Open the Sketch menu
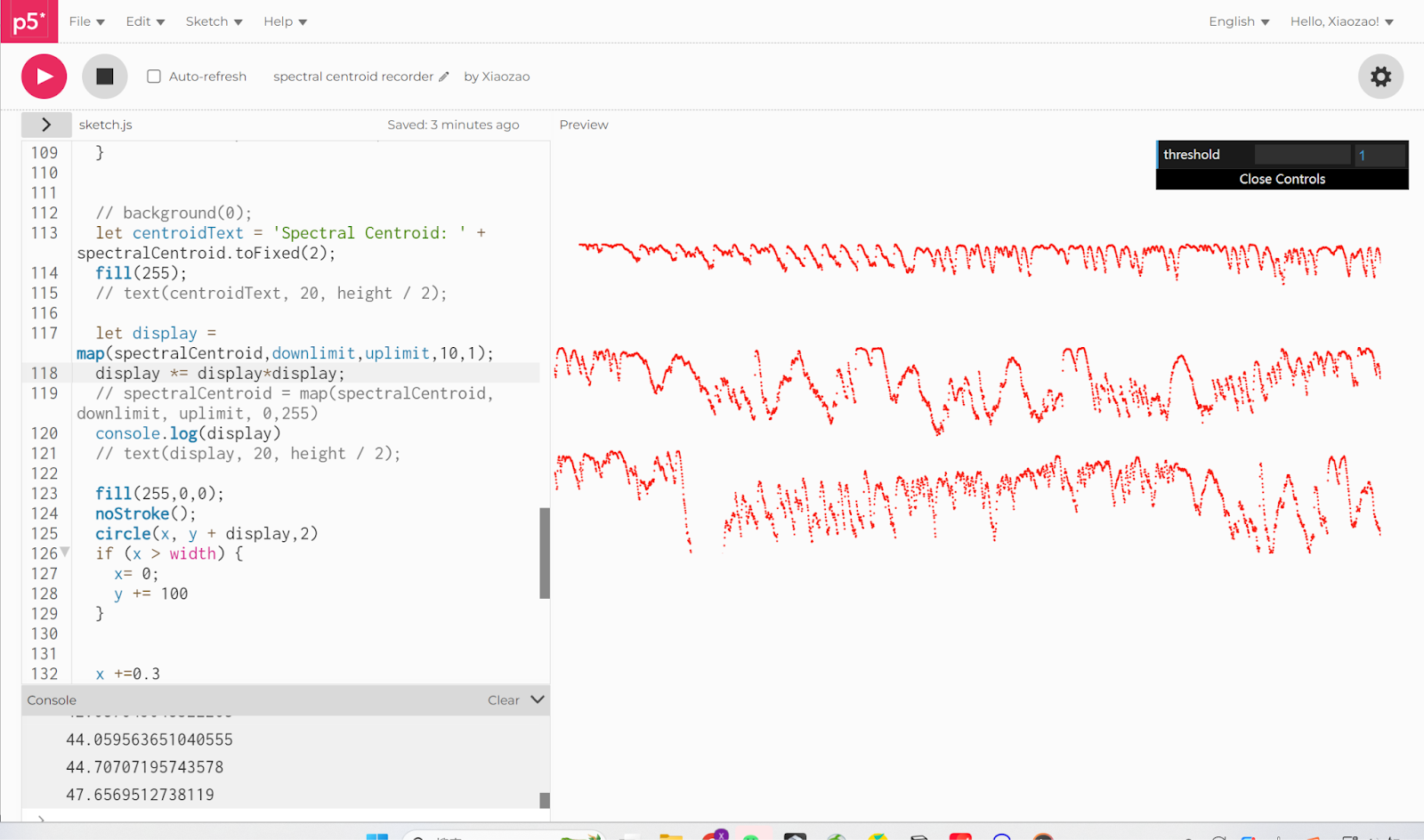This screenshot has height=840, width=1424. pyautogui.click(x=214, y=21)
